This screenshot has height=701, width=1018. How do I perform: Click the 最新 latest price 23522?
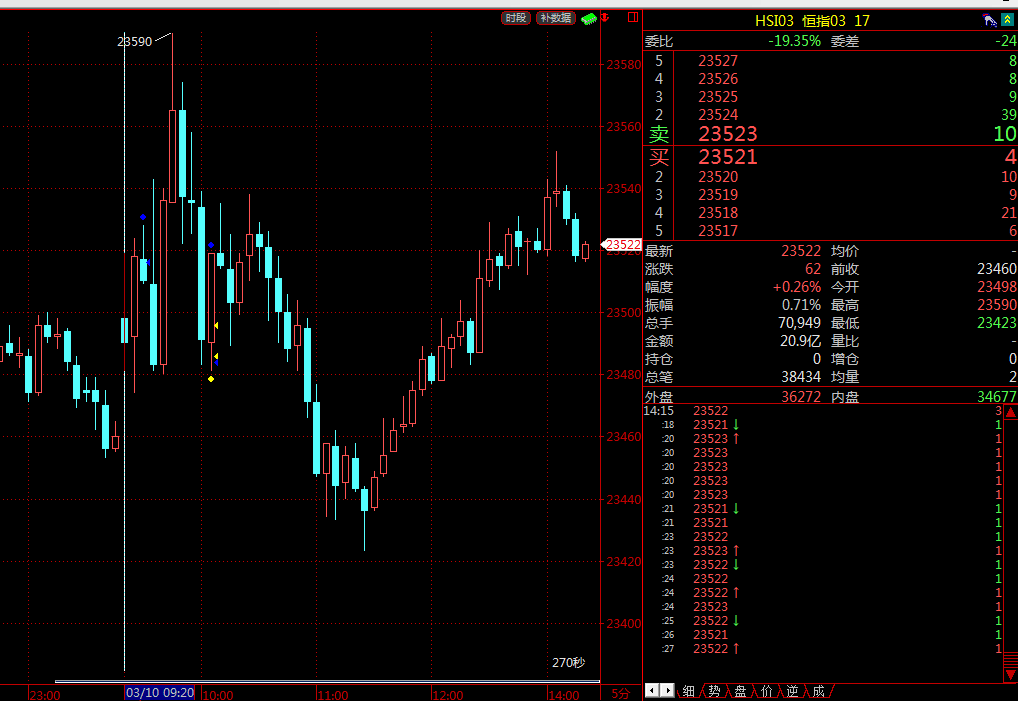coord(801,251)
